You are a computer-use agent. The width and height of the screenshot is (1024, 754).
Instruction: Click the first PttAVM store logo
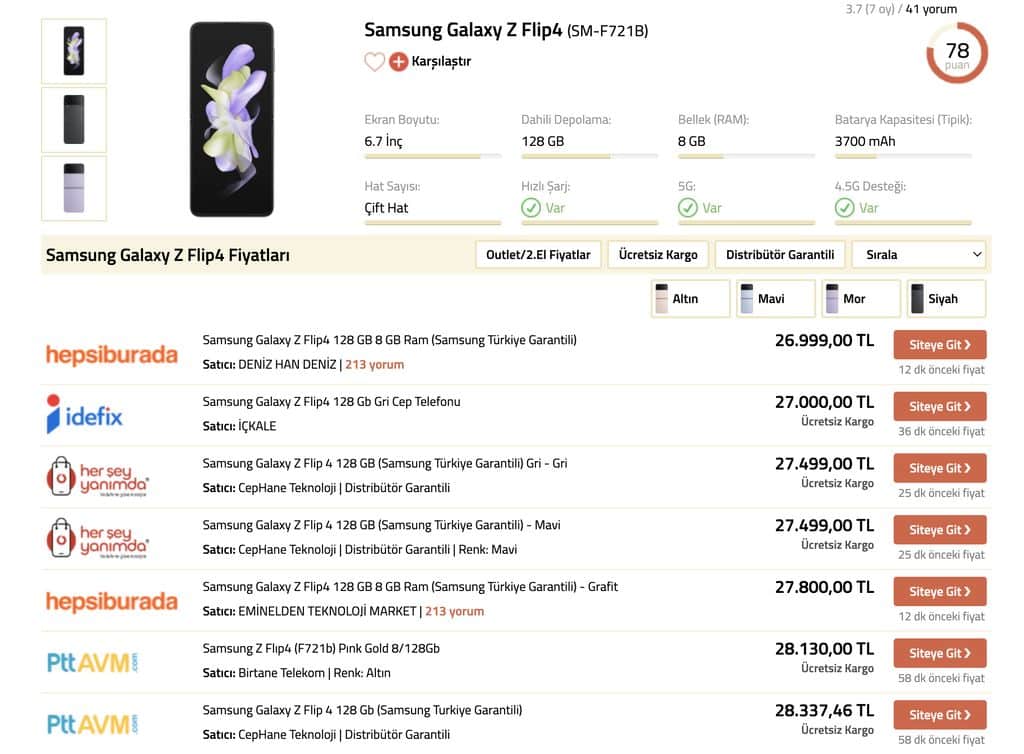pyautogui.click(x=92, y=663)
